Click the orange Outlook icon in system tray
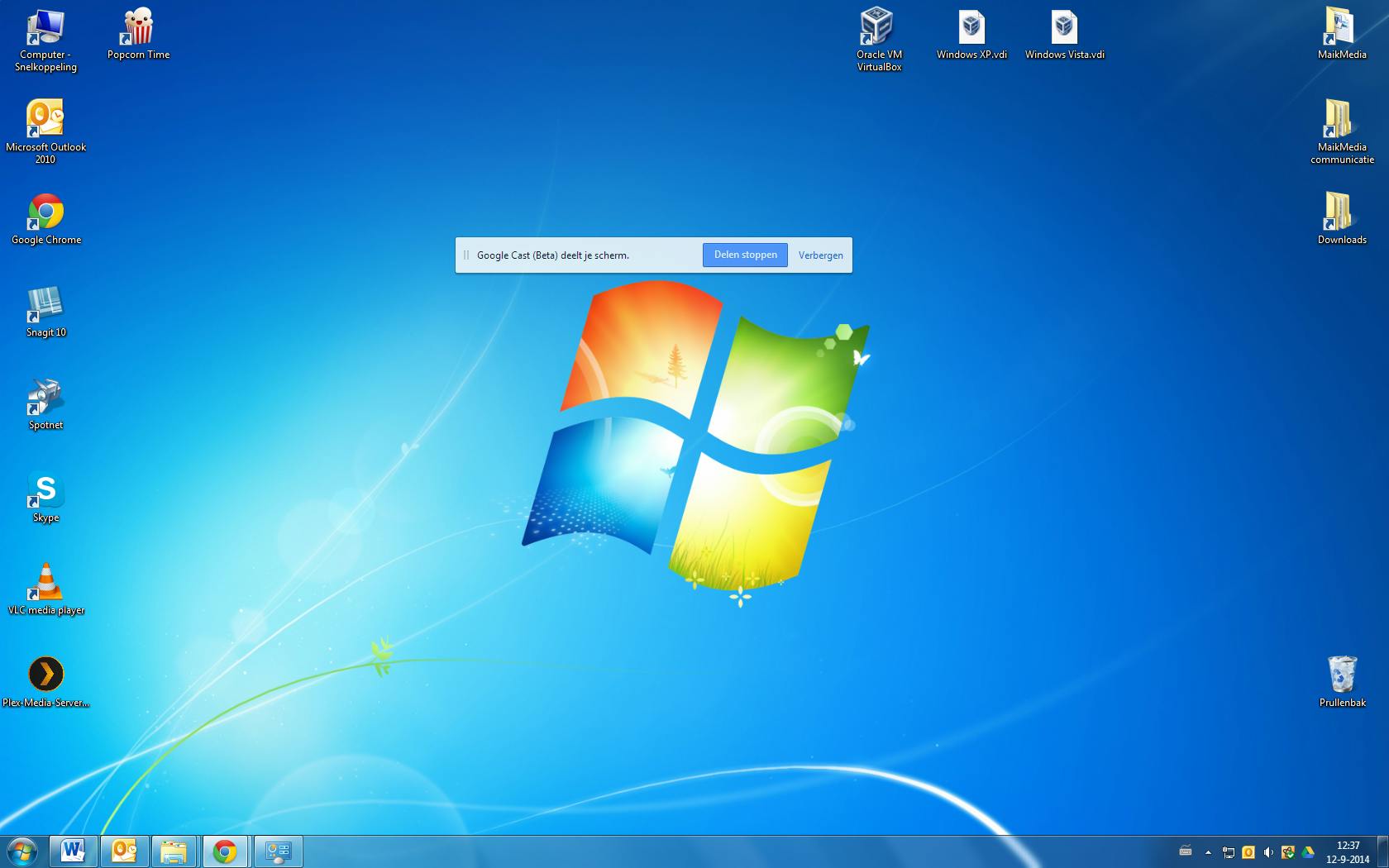 pyautogui.click(x=1248, y=852)
